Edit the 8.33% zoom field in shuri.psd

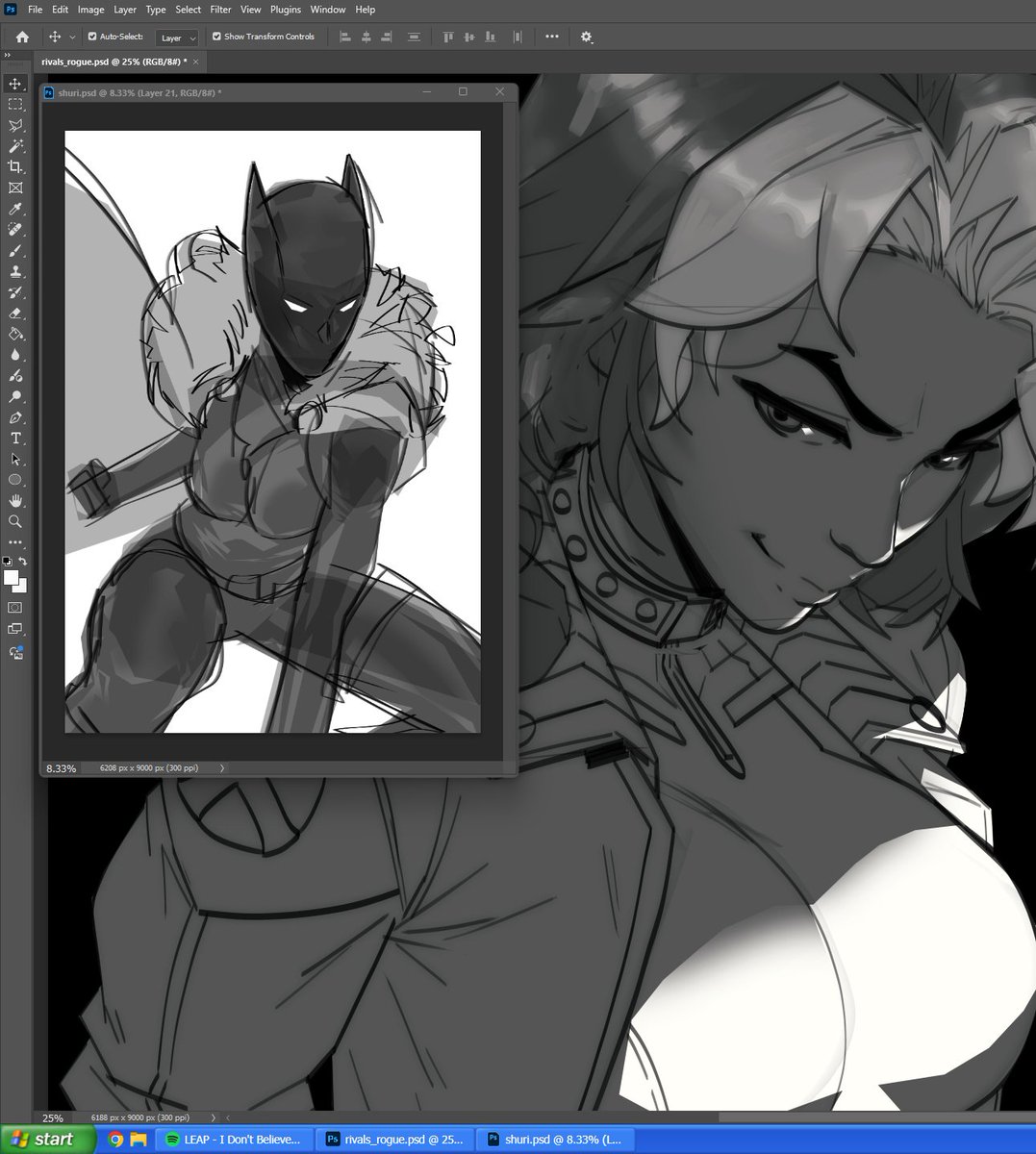pyautogui.click(x=62, y=768)
